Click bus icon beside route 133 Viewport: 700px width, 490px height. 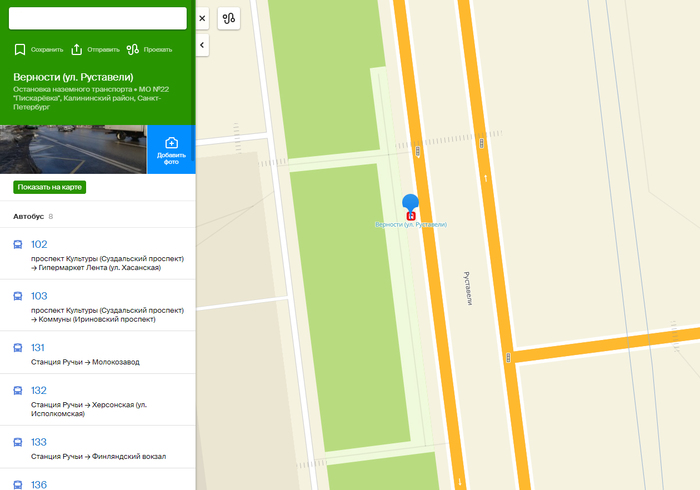[x=17, y=441]
